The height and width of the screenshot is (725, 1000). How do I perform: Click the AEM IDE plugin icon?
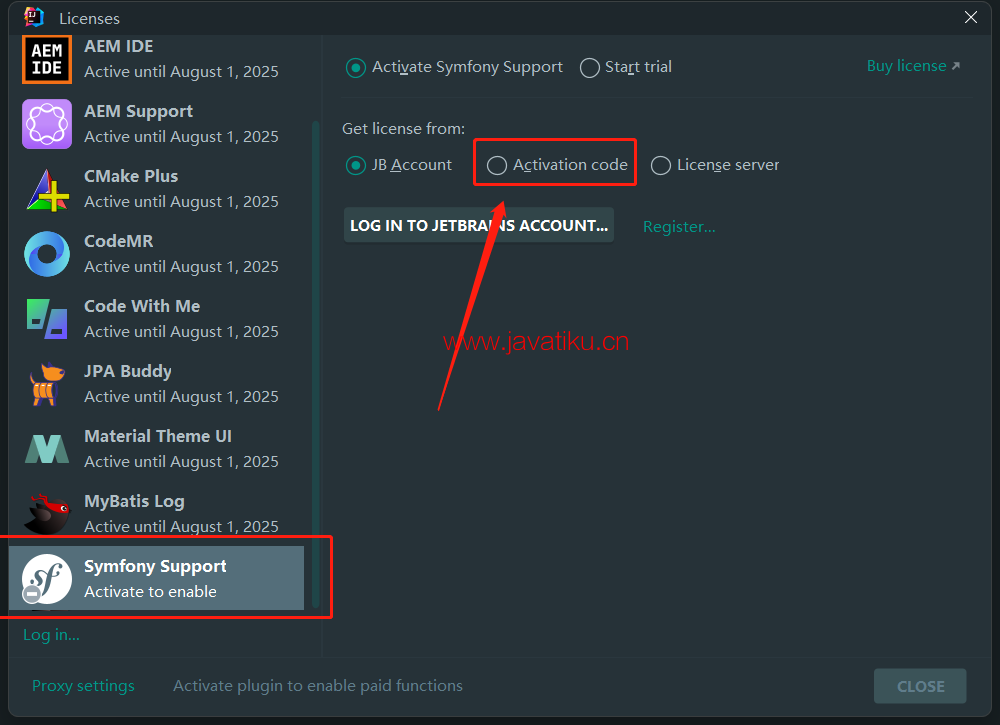click(x=47, y=59)
